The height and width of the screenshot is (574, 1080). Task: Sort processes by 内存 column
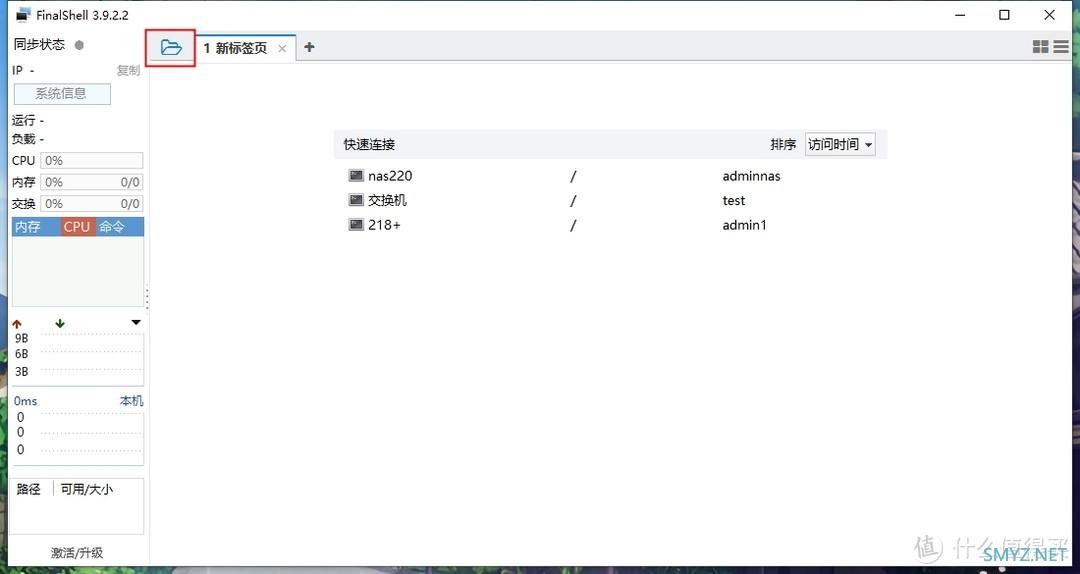36,227
